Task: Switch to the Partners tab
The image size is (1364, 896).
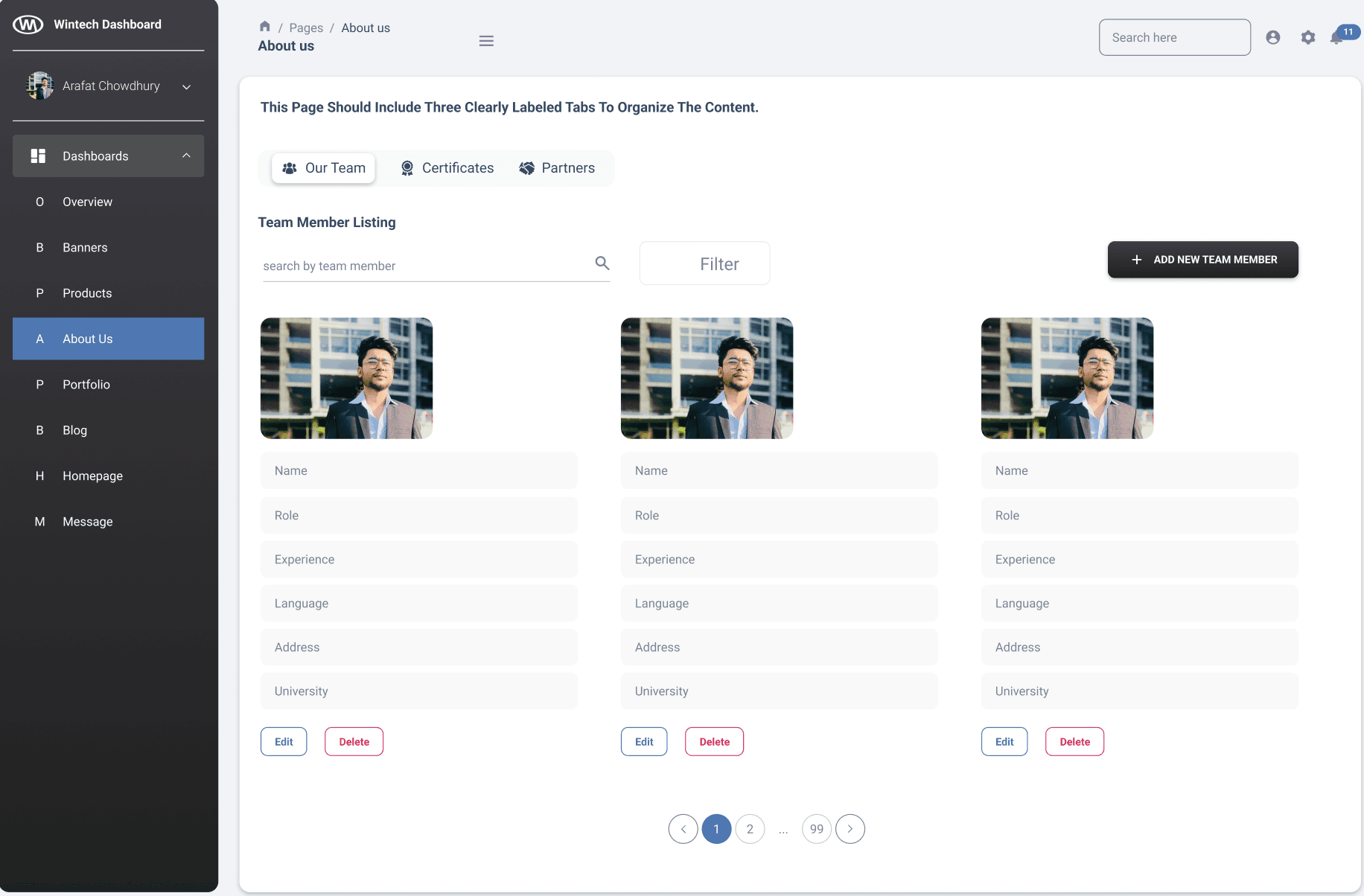Action: 557,168
